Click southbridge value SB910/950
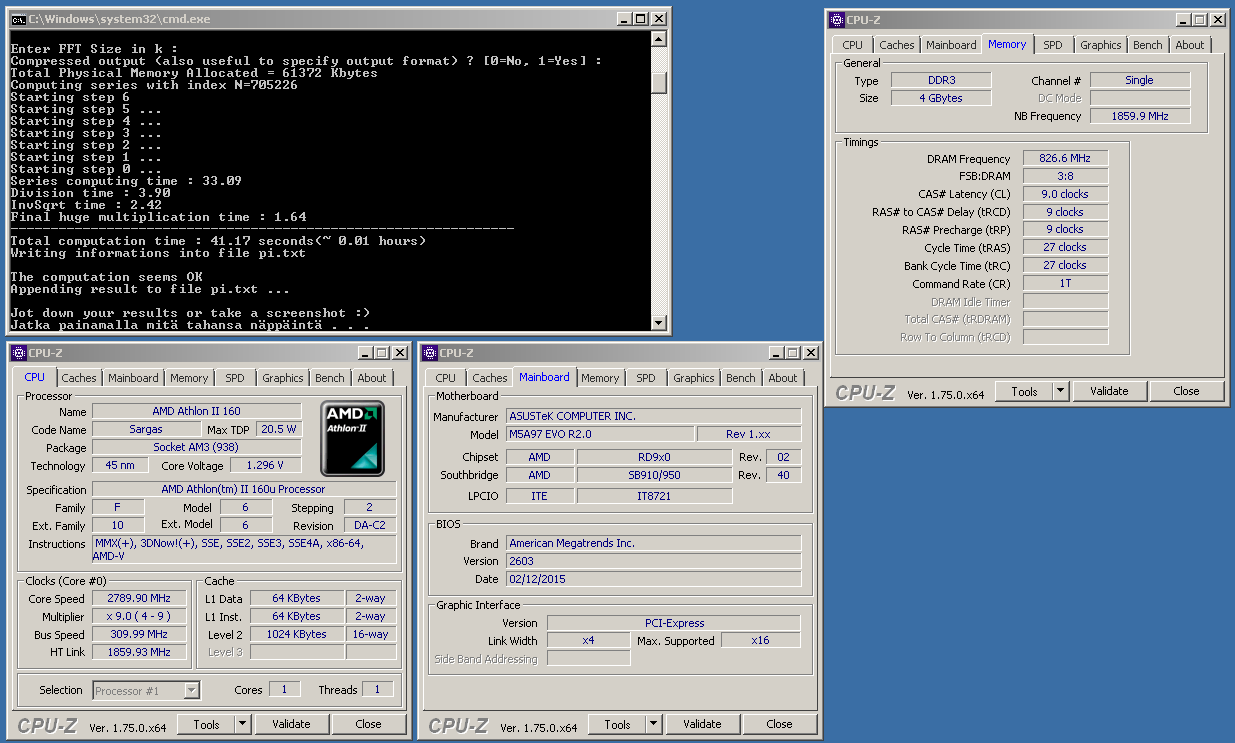 click(654, 475)
